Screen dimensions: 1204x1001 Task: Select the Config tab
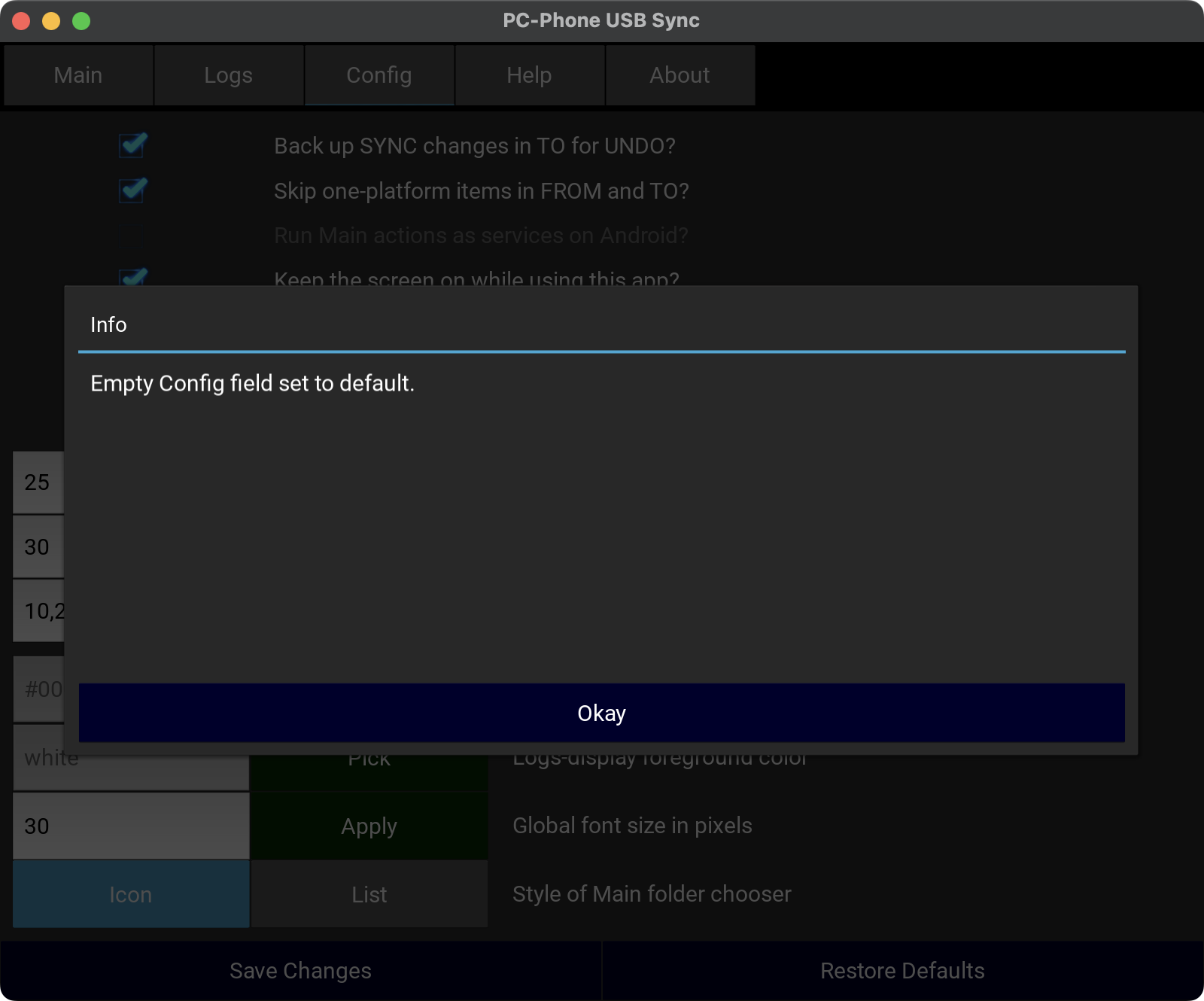point(379,75)
